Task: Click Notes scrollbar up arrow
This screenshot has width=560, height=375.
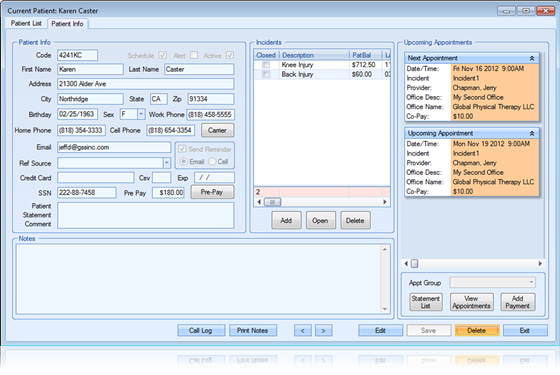Action: [x=385, y=249]
